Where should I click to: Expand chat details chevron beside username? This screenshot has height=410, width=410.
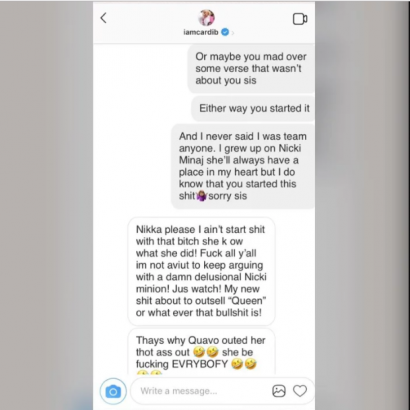233,33
